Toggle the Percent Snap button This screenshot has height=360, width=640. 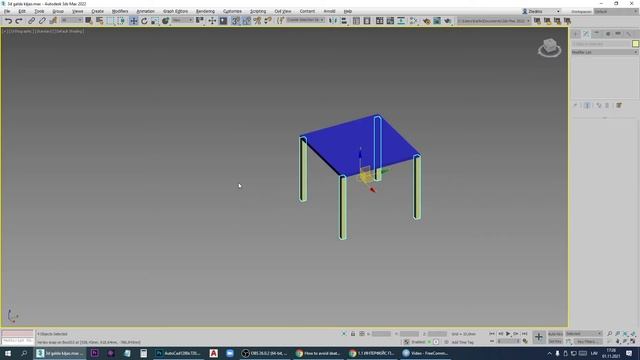pyautogui.click(x=257, y=20)
